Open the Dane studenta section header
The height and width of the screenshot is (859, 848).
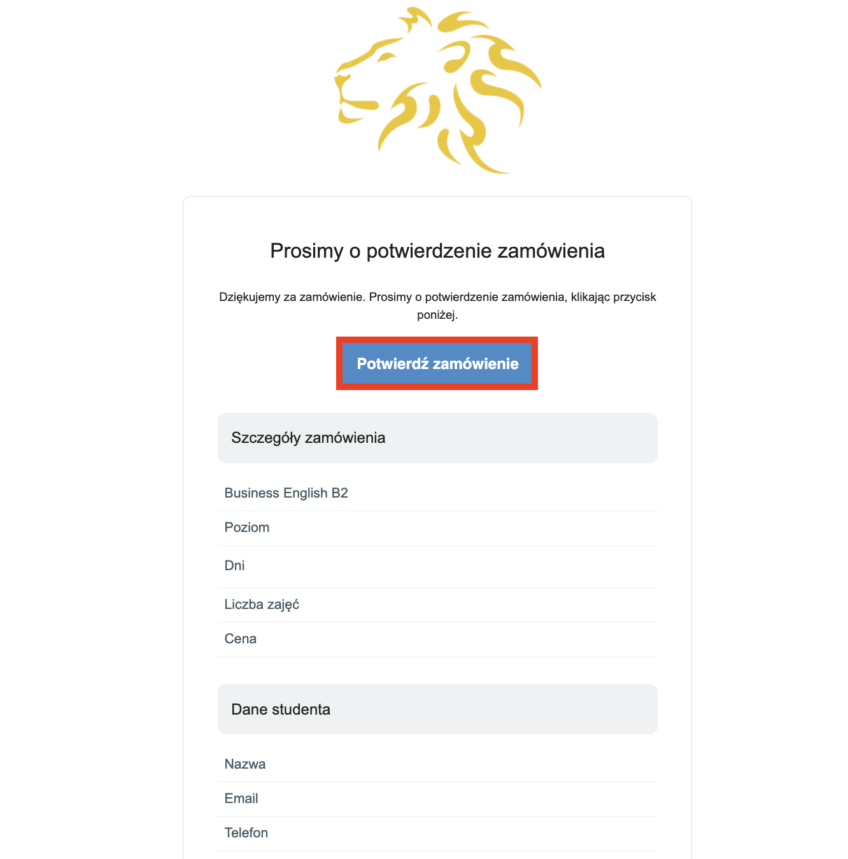281,709
